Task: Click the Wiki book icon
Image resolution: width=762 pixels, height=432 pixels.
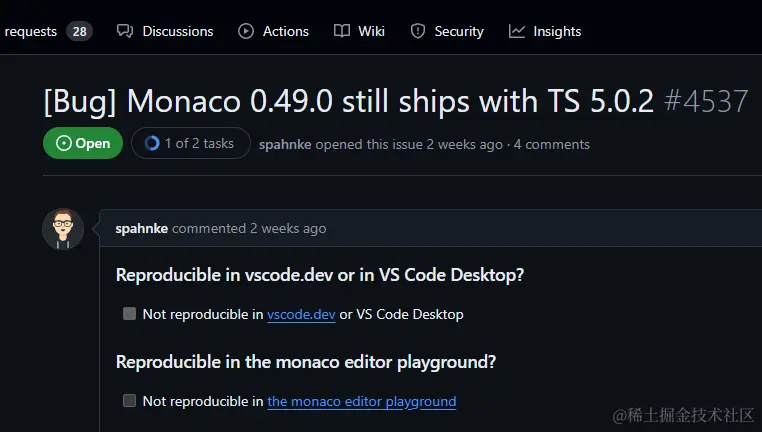Action: click(x=342, y=31)
